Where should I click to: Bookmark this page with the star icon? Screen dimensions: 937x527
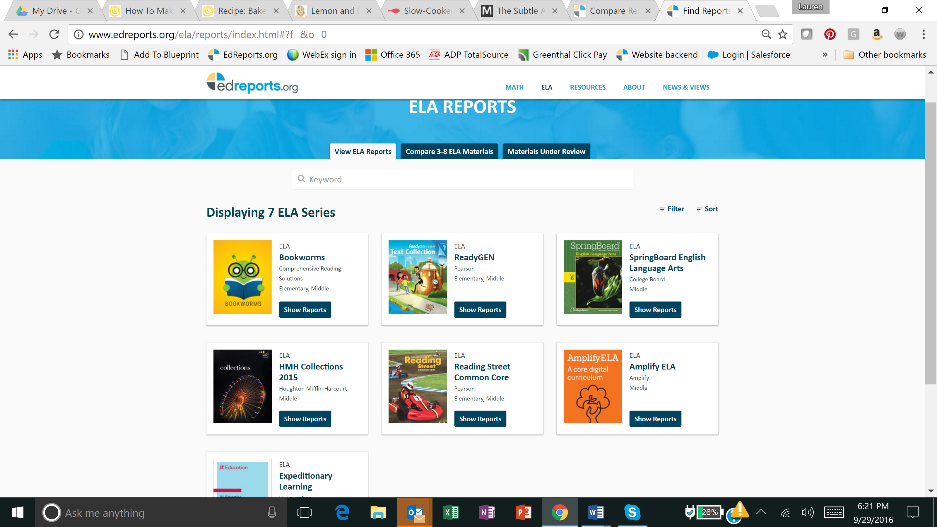[783, 34]
